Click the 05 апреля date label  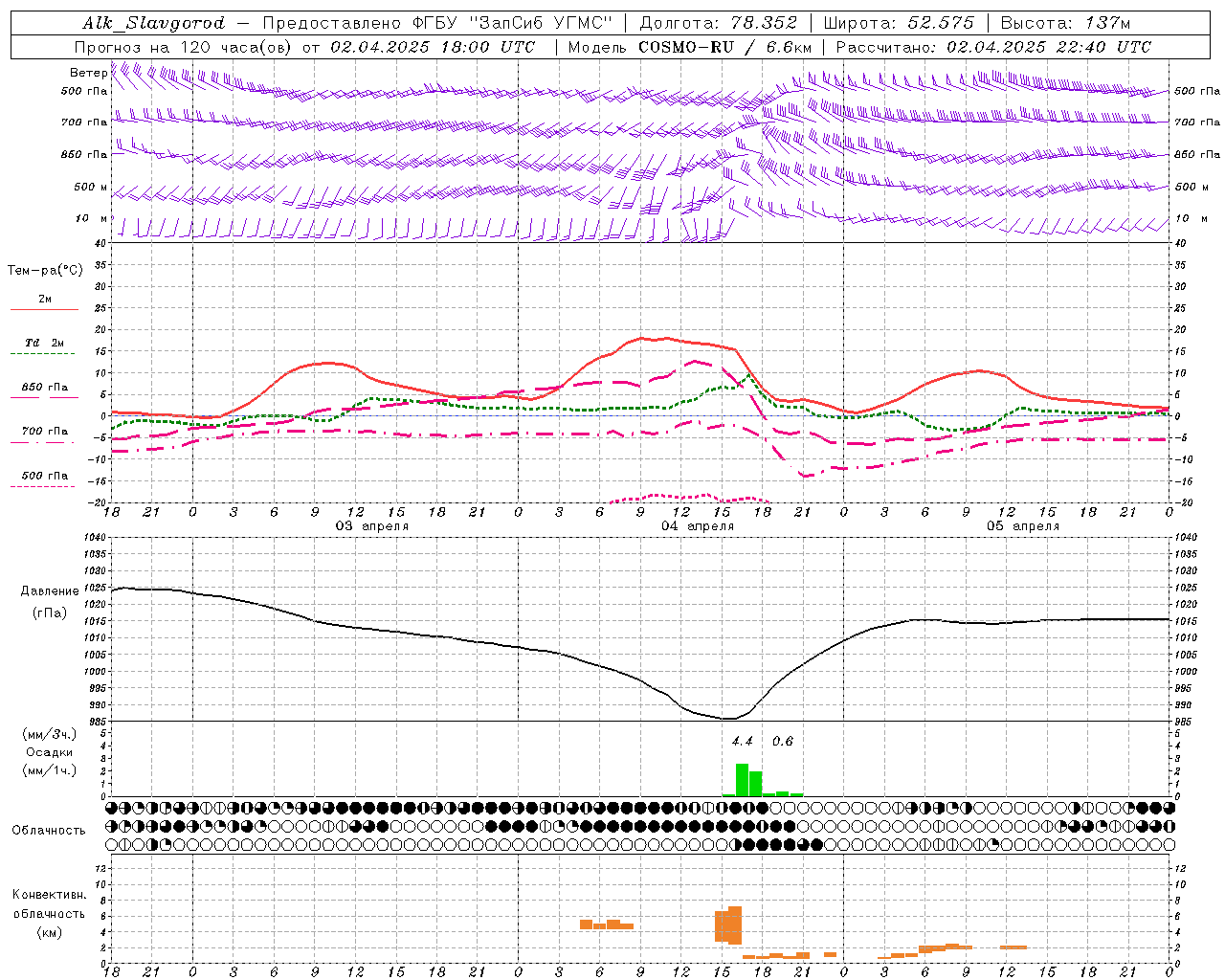tap(1023, 526)
